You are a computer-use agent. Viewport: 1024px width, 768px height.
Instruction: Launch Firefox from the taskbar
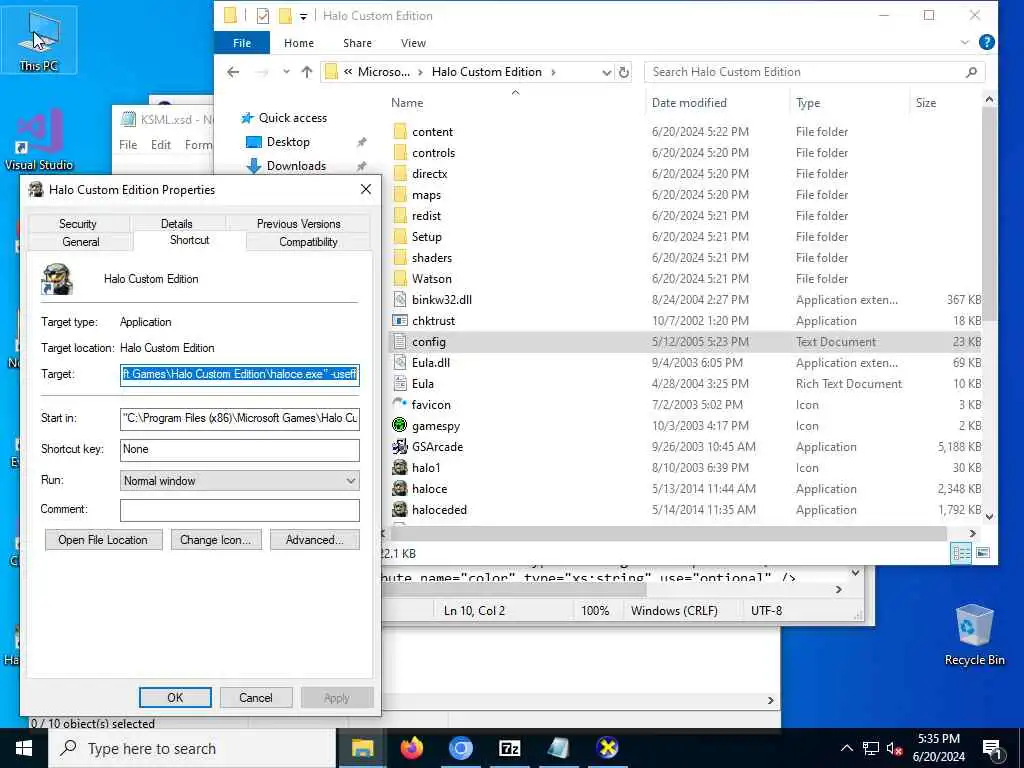click(411, 748)
